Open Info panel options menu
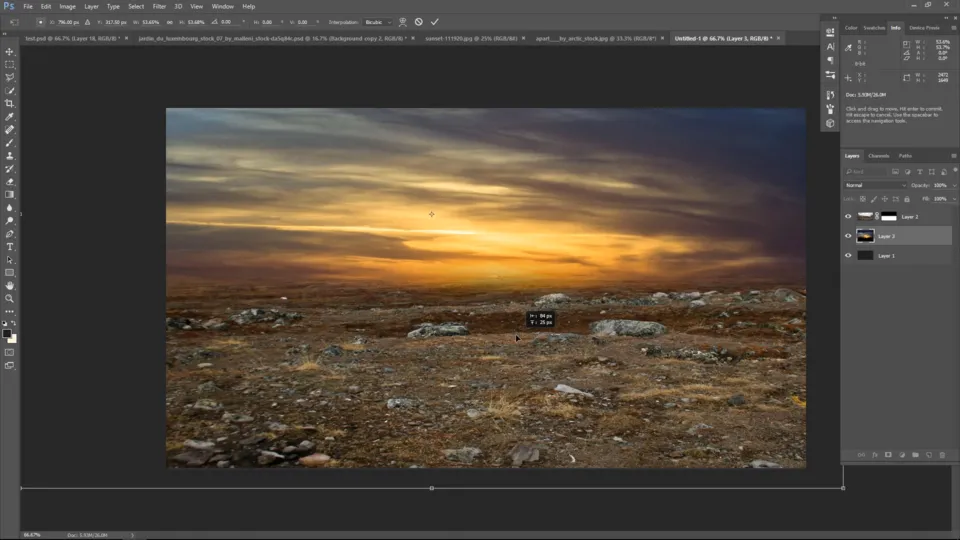This screenshot has height=540, width=960. coord(953,28)
